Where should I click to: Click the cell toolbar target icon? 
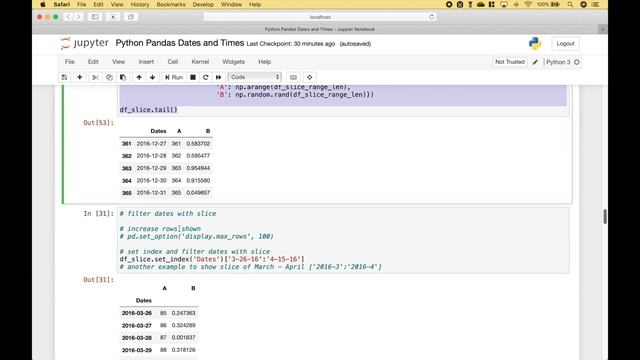(x=309, y=77)
